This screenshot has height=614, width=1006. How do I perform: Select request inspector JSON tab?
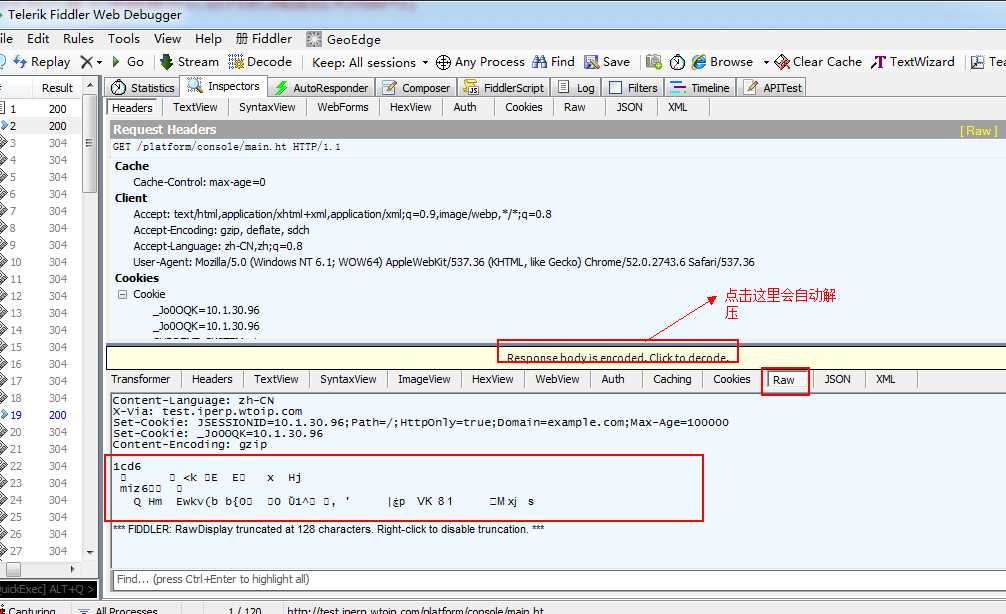pos(629,107)
